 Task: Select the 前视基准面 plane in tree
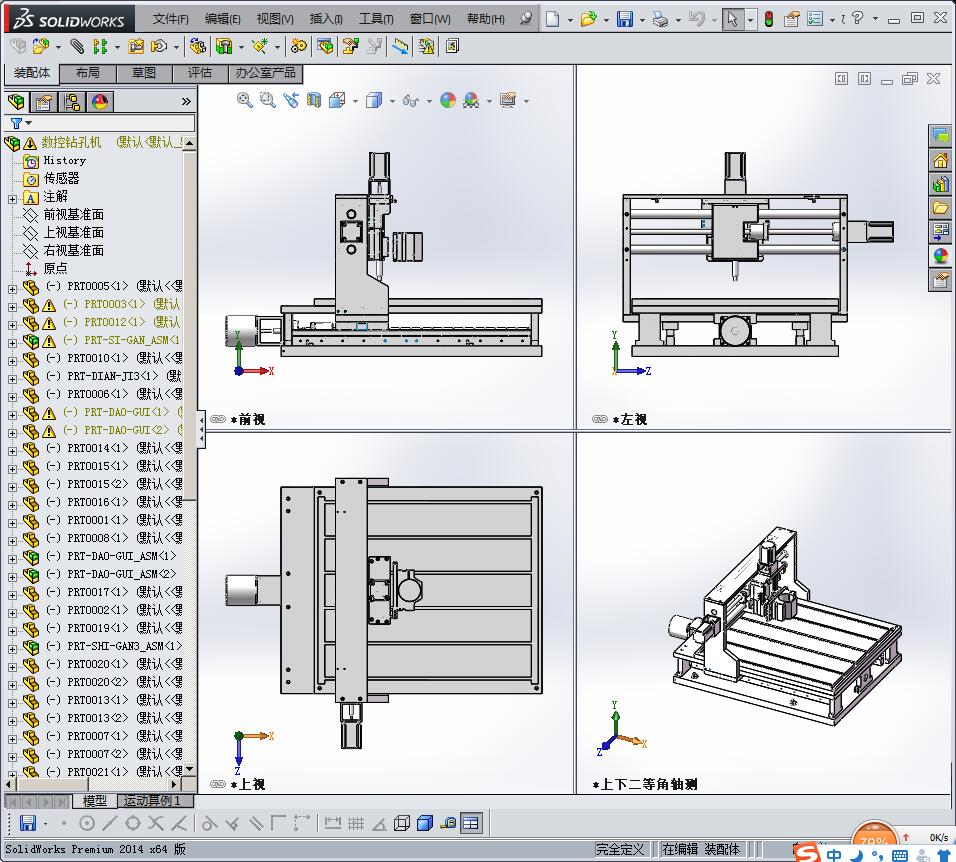pyautogui.click(x=73, y=215)
